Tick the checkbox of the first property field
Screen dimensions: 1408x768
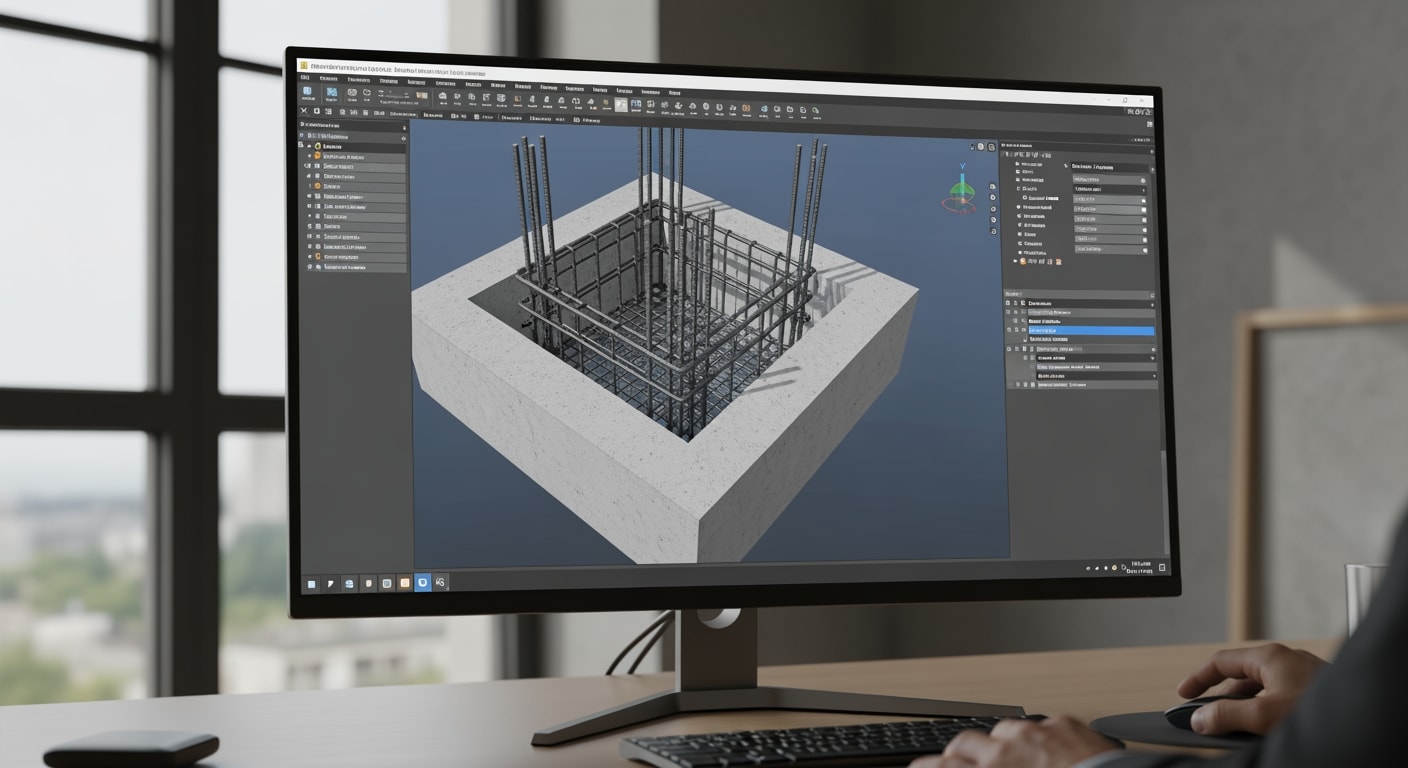click(1142, 179)
